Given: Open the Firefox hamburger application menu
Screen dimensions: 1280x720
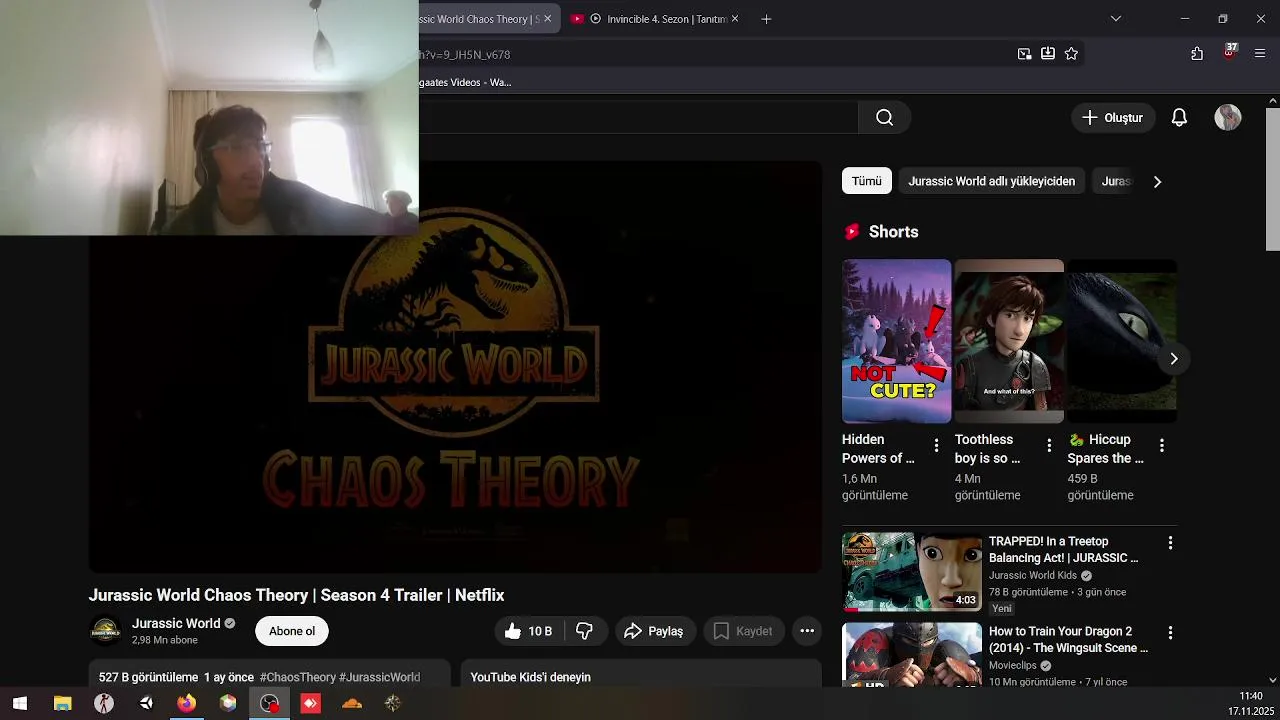Looking at the screenshot, I should 1260,54.
